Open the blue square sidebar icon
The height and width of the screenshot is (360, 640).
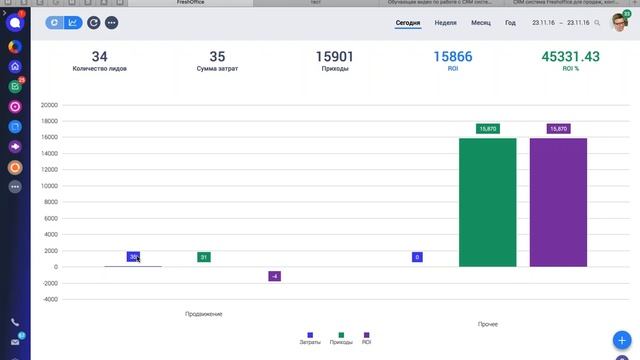tap(15, 127)
